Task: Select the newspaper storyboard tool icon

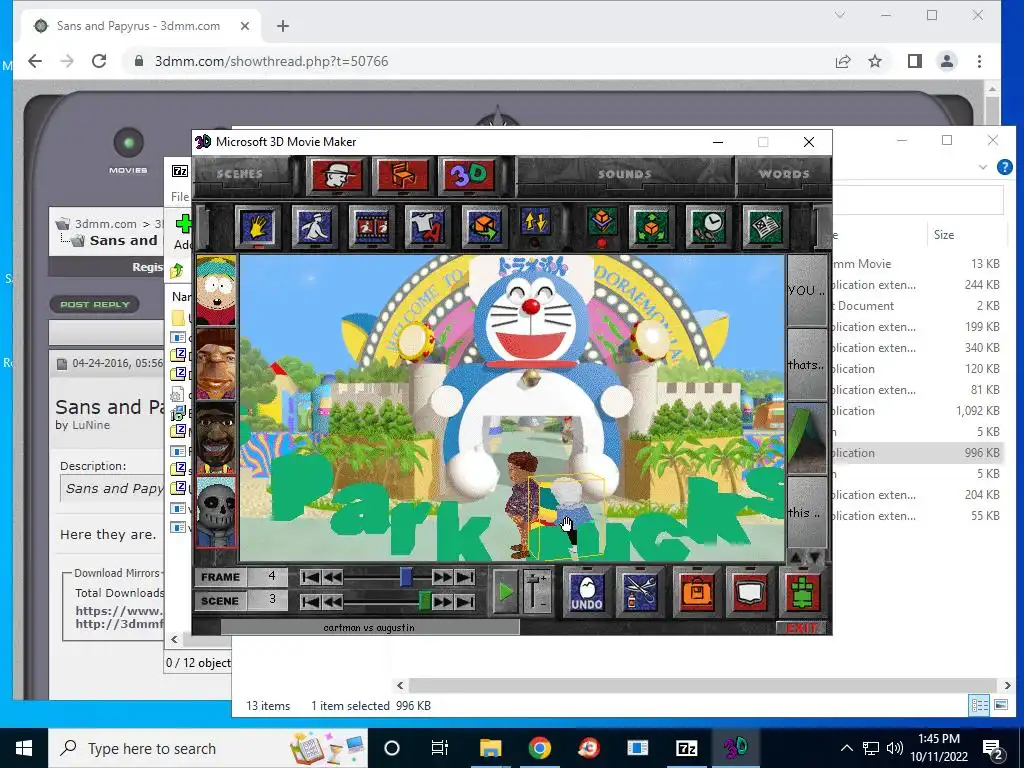Action: tap(765, 227)
